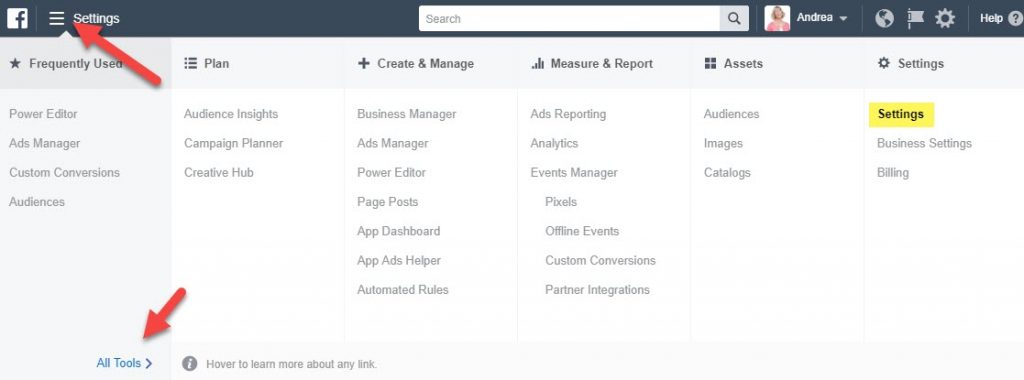
Task: Click the search magnifier button
Action: click(734, 18)
